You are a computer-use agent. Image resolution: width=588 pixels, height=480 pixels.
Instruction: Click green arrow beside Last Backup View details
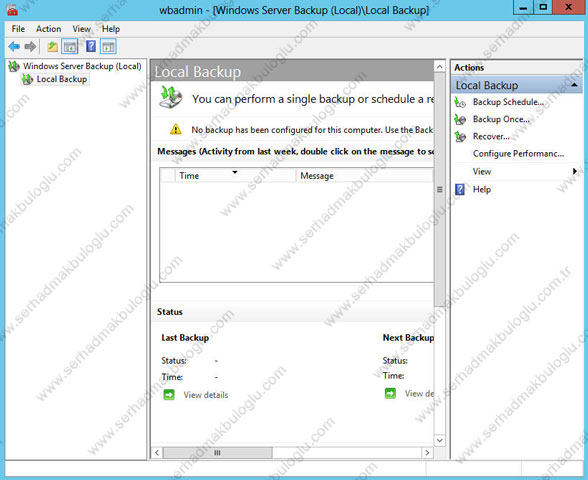[169, 394]
